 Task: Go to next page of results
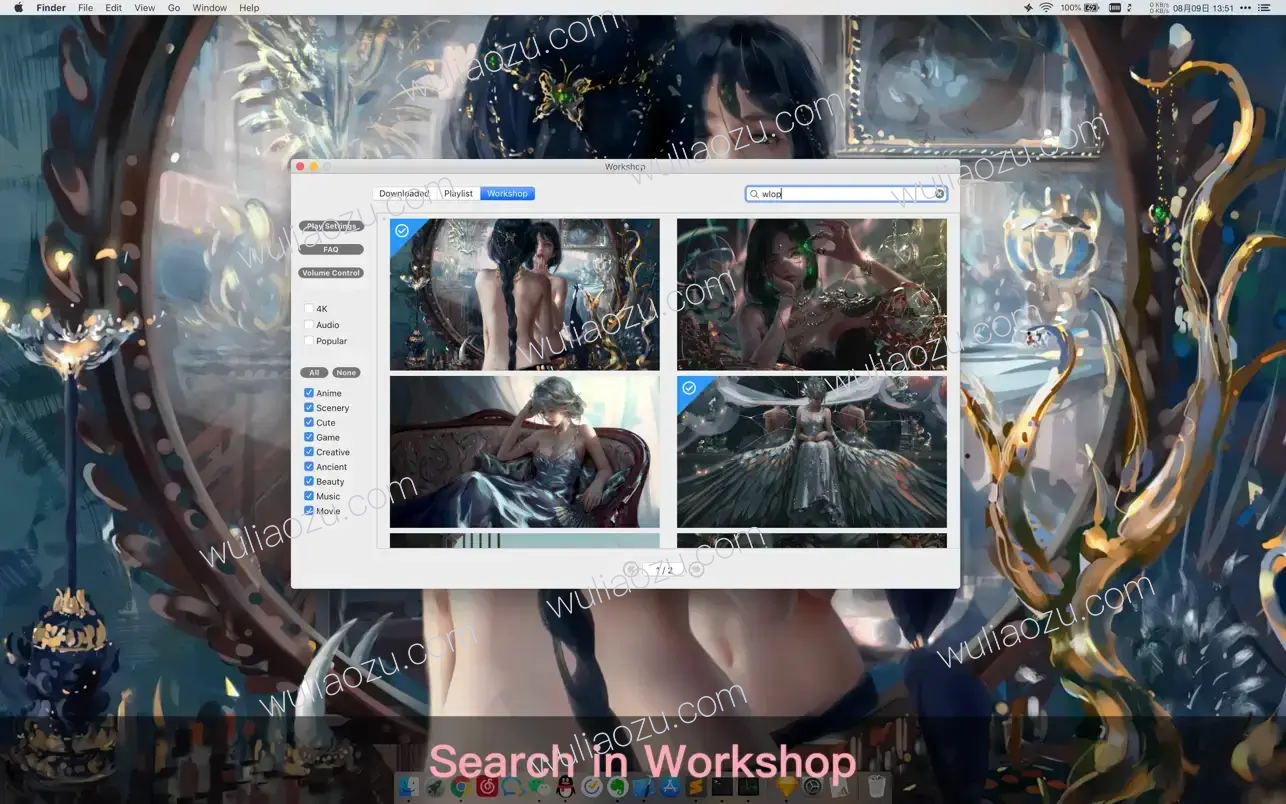(x=697, y=569)
